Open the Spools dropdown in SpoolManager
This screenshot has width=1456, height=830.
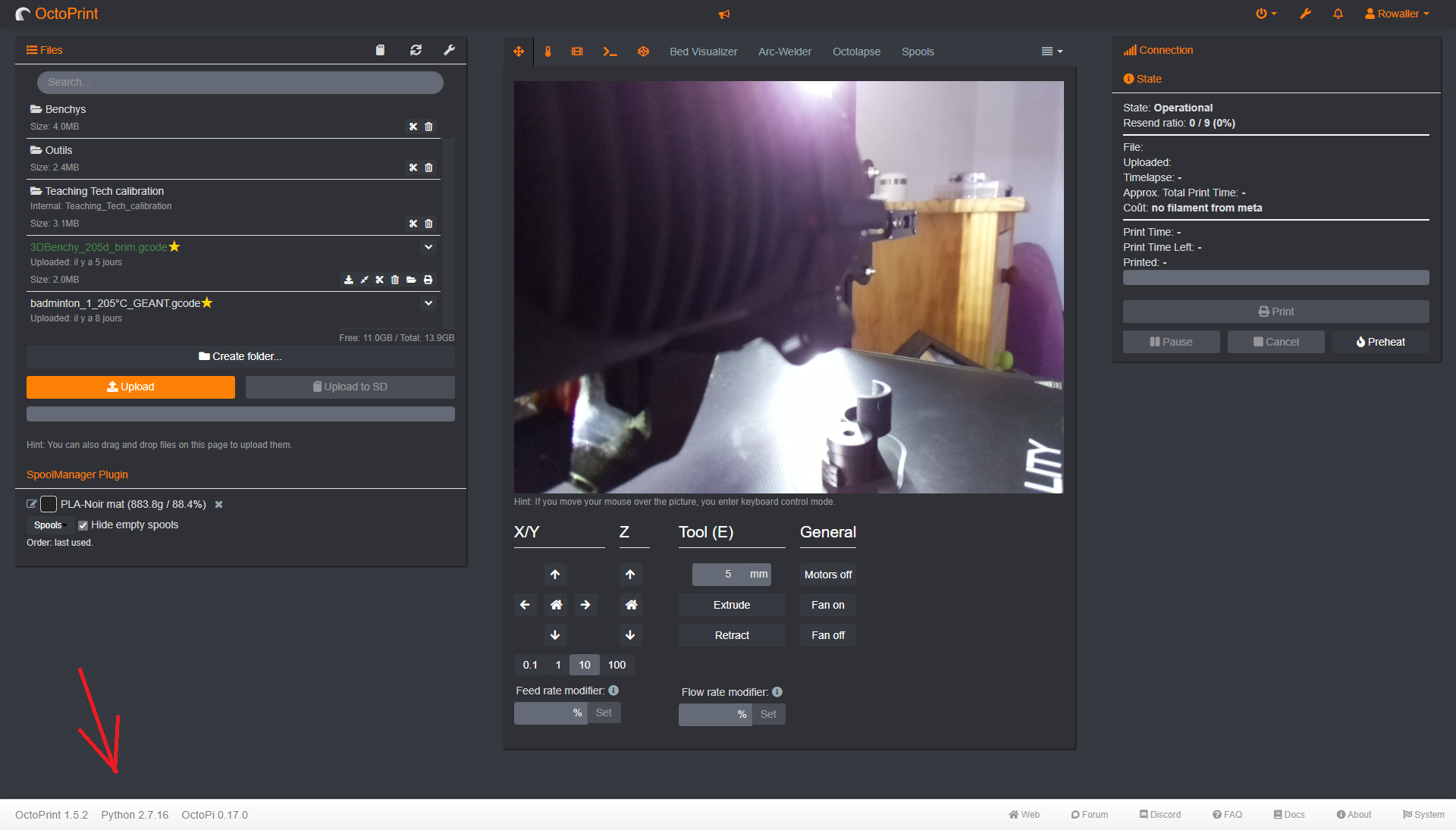(49, 525)
